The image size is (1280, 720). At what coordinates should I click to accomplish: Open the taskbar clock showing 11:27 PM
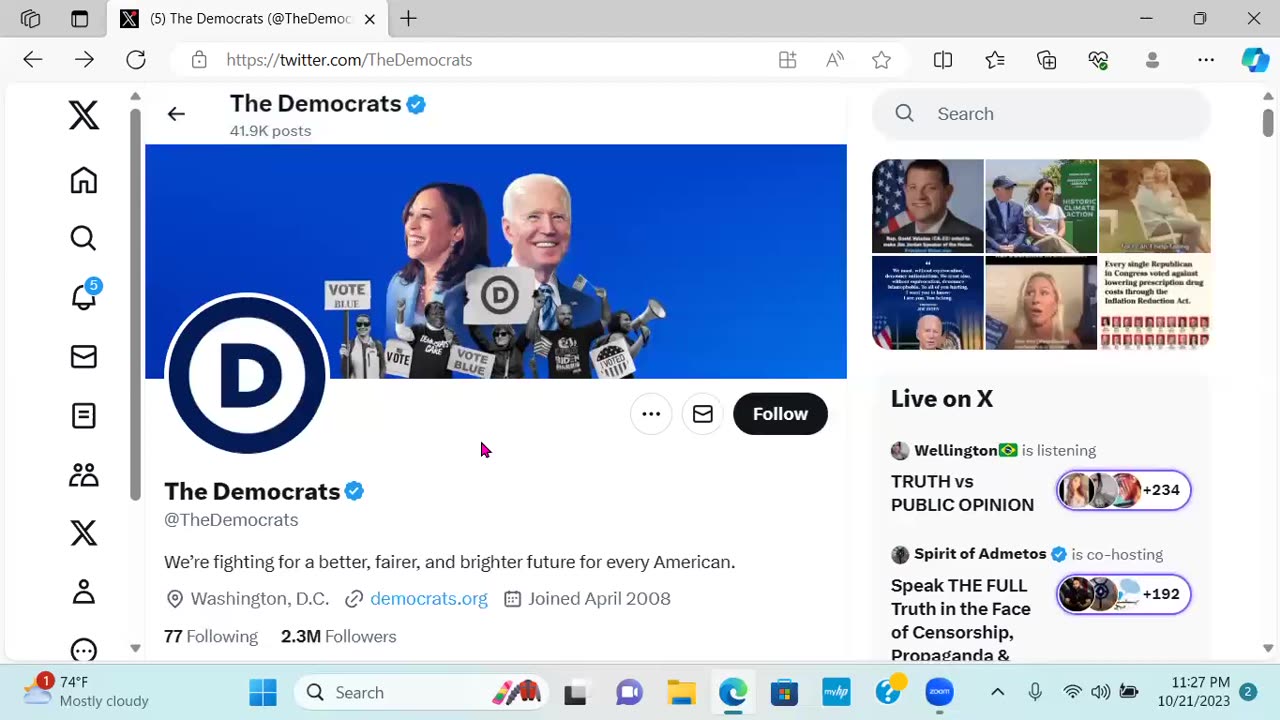(x=1194, y=692)
